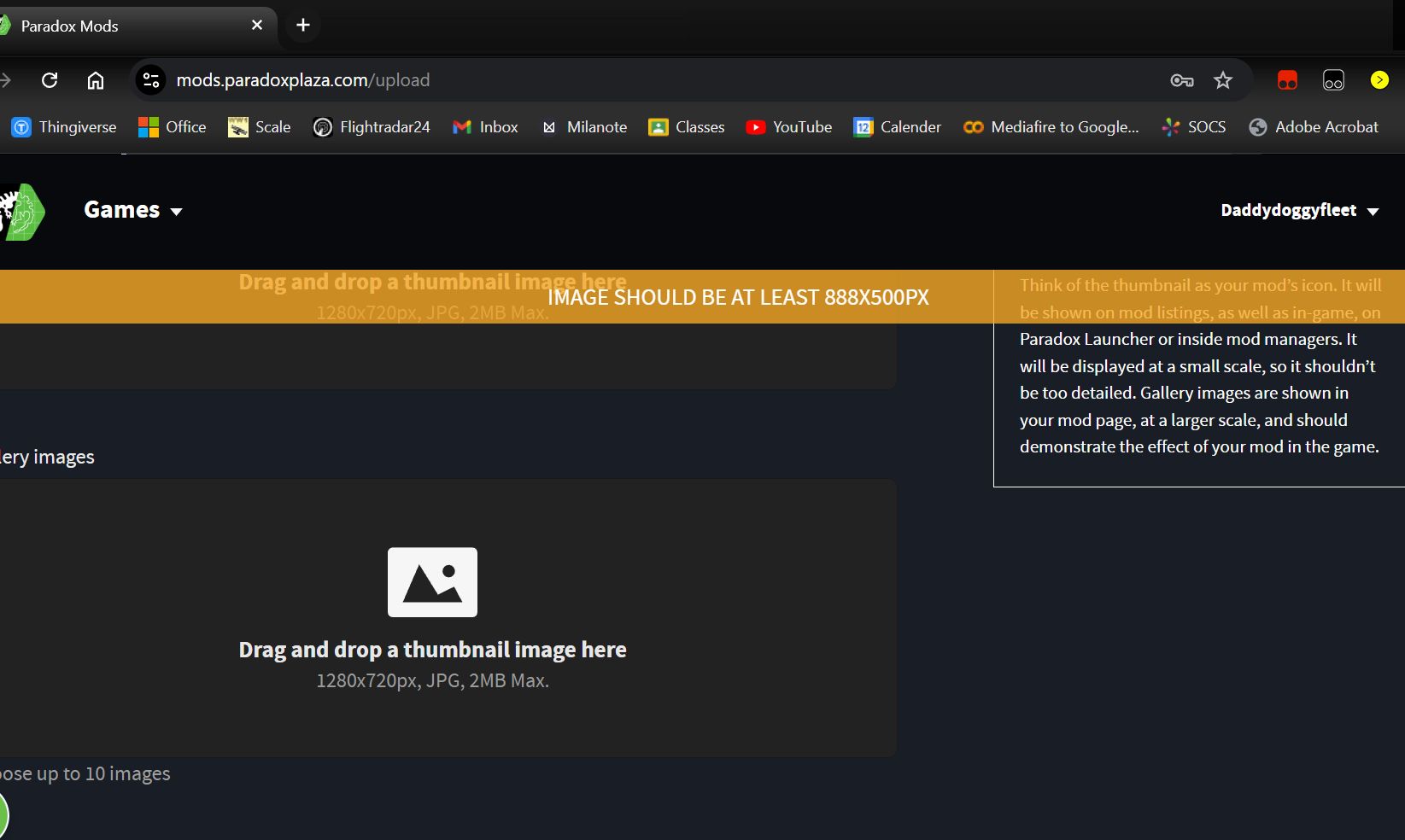Open the Daddydoggyfleet account dropdown

[1299, 211]
